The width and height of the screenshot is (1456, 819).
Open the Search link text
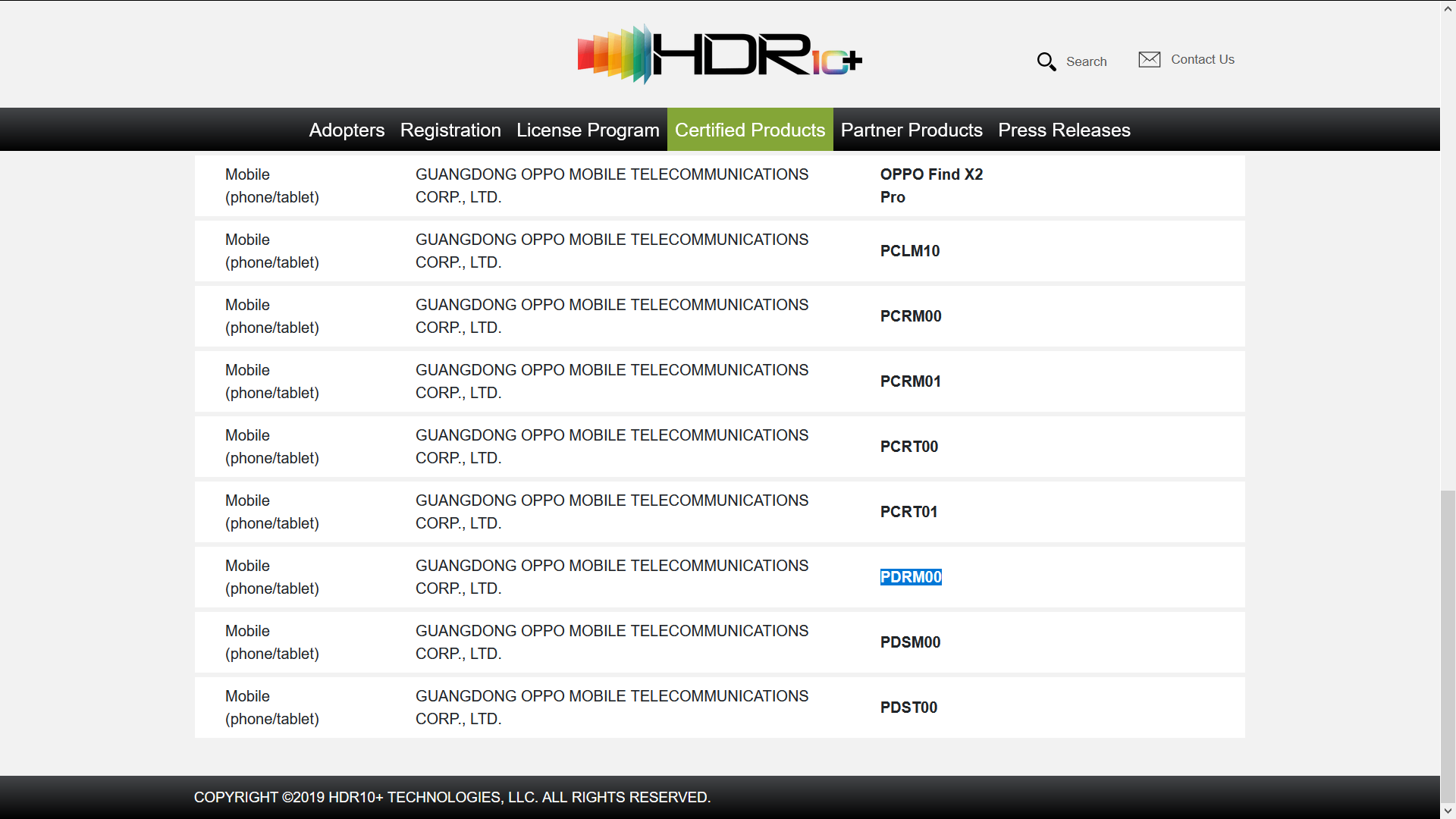pyautogui.click(x=1086, y=61)
